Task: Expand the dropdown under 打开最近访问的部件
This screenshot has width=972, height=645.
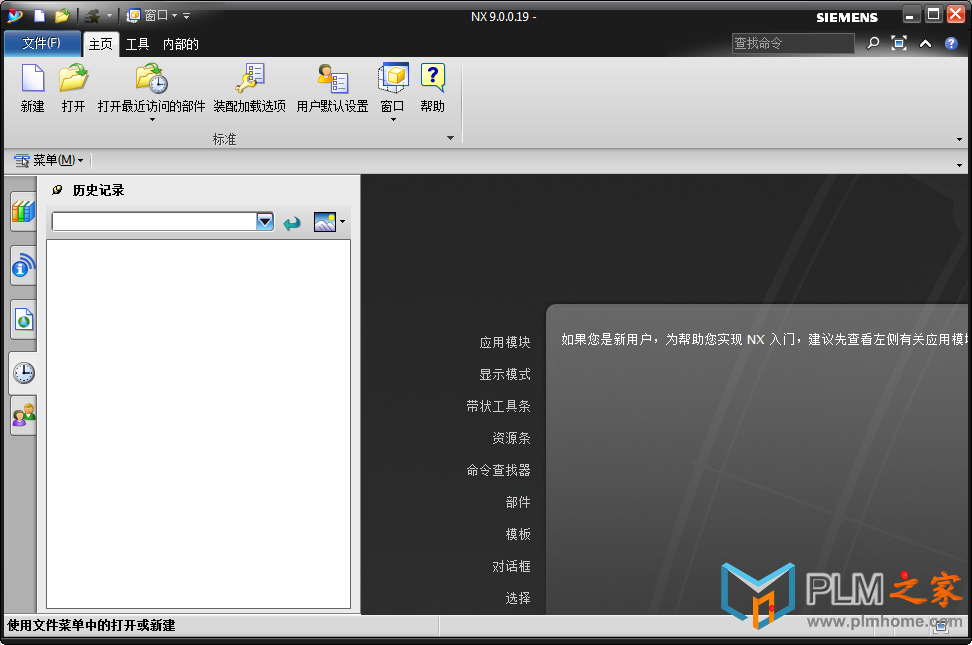Action: [x=152, y=119]
